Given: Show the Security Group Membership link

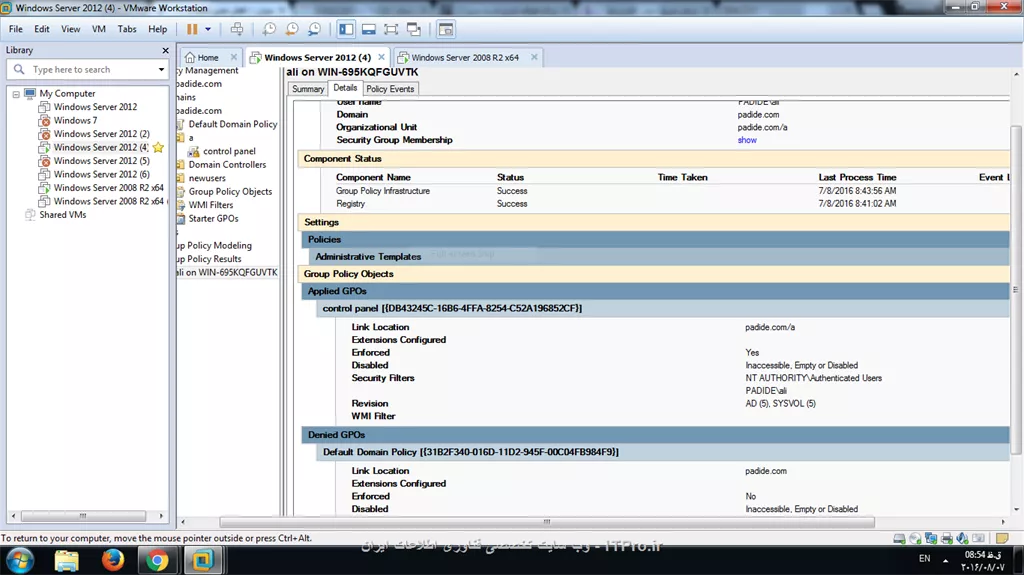Looking at the screenshot, I should click(x=747, y=140).
